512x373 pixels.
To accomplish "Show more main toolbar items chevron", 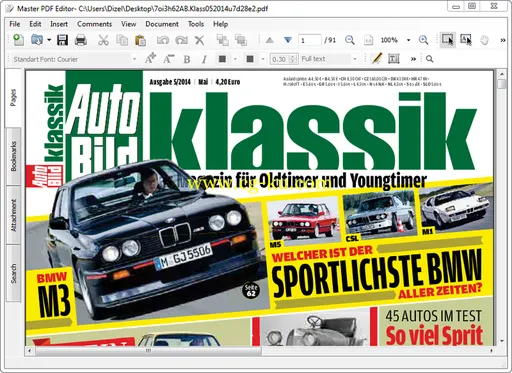I will (x=503, y=40).
